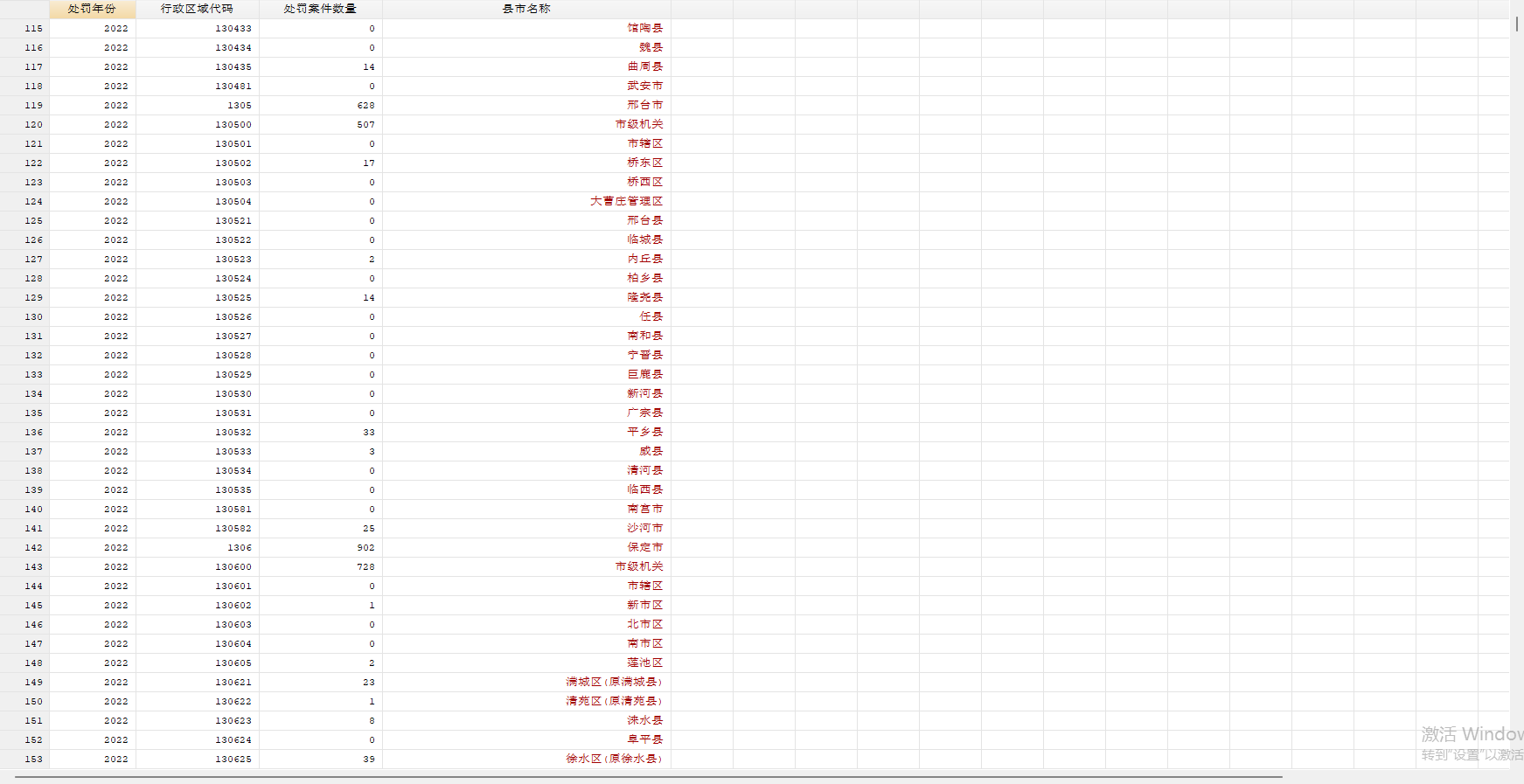Click the cell containing 莲池区

(x=526, y=663)
